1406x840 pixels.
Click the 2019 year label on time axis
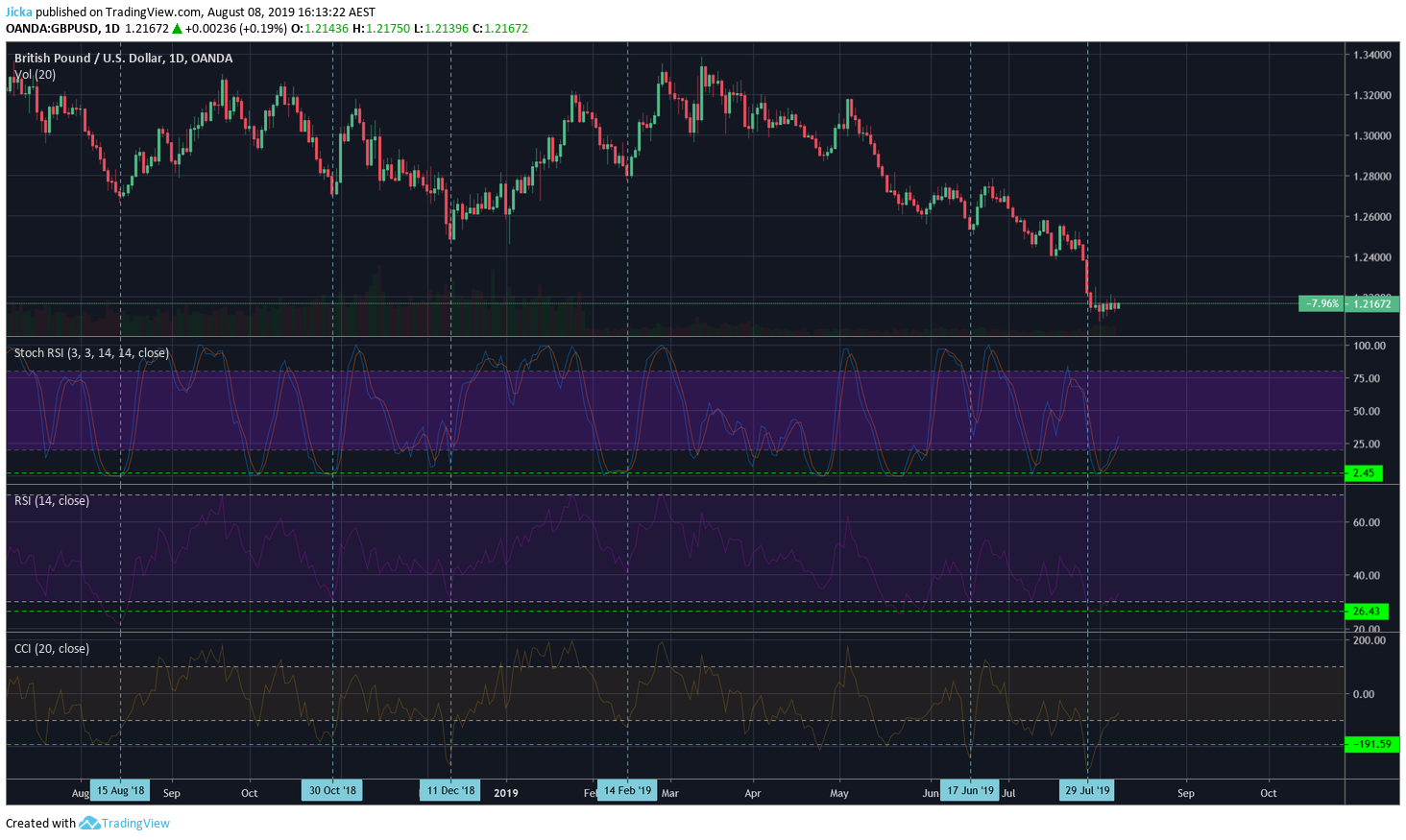tap(506, 793)
